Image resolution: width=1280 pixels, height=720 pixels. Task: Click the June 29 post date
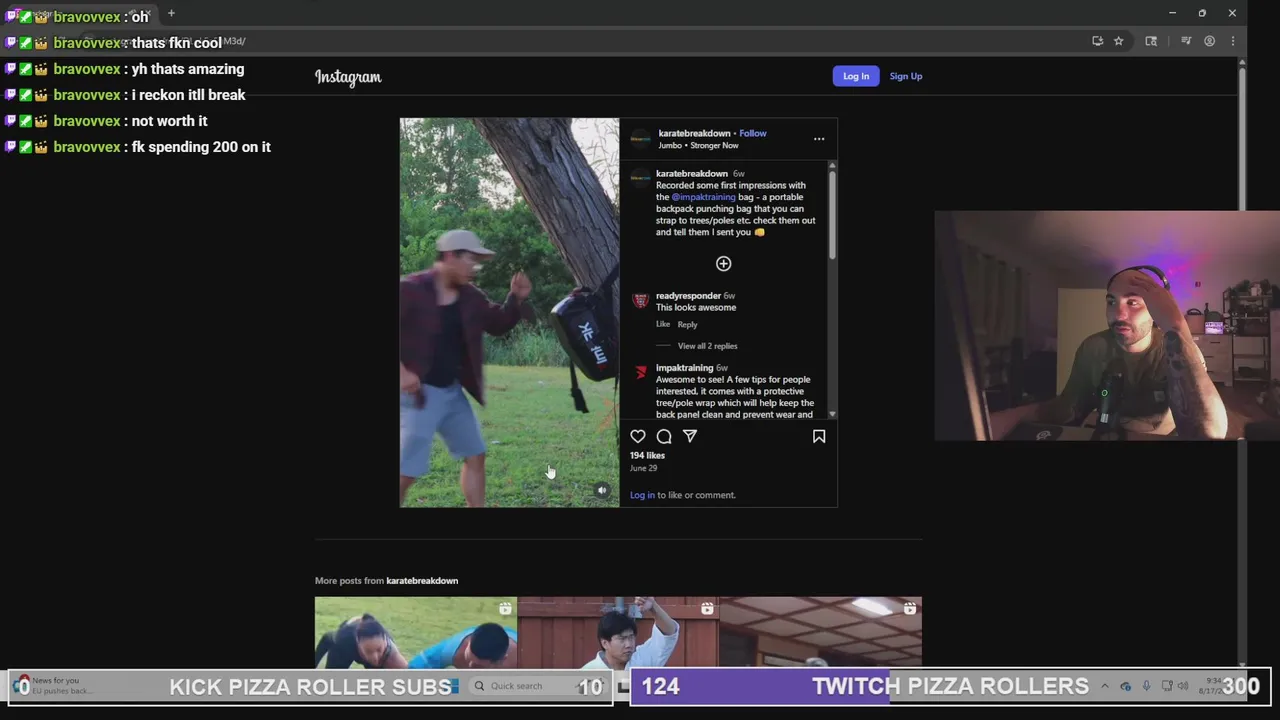point(643,468)
